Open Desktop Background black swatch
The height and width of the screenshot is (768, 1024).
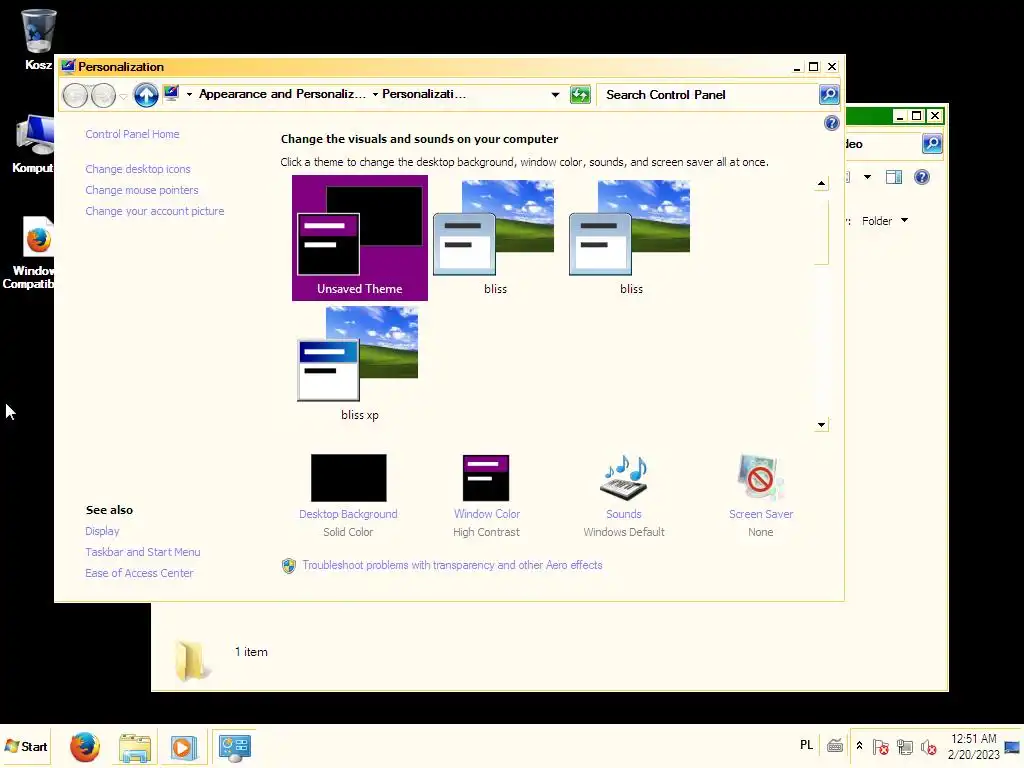(349, 478)
